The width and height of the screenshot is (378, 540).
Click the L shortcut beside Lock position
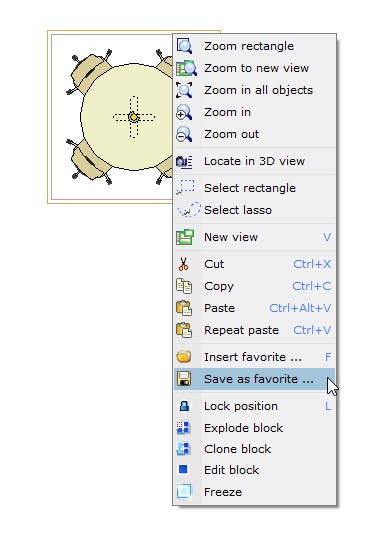pos(328,406)
